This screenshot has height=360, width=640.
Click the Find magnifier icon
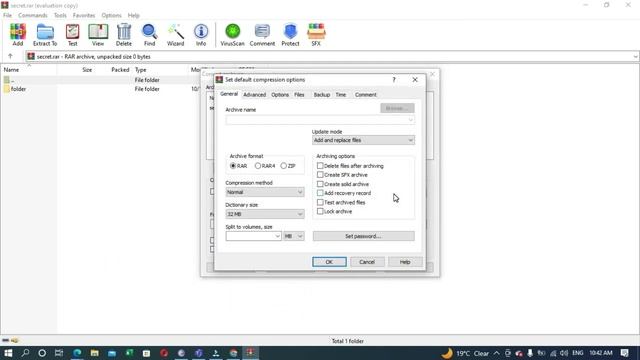pos(149,35)
